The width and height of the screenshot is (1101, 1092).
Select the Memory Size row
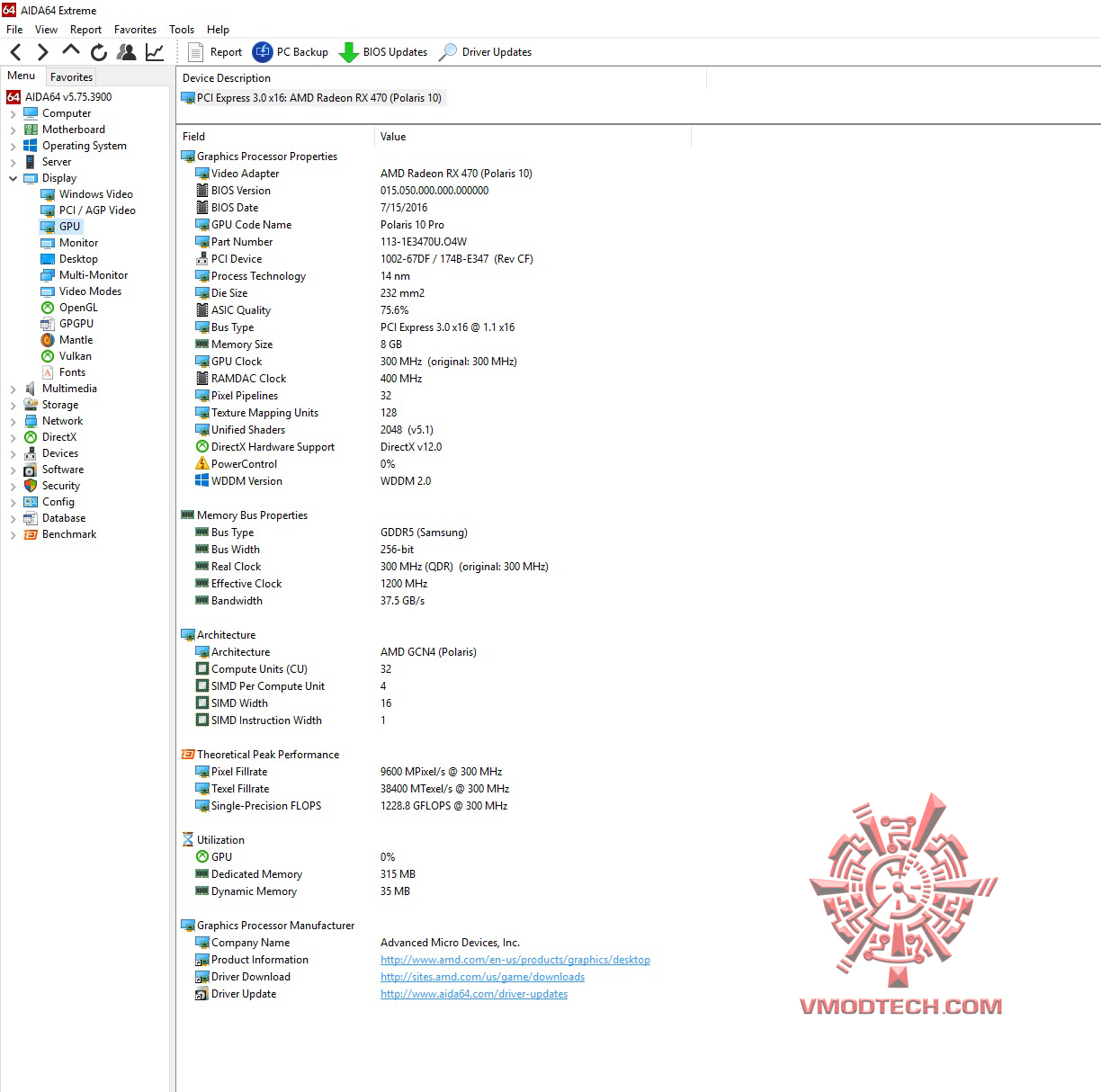click(x=435, y=345)
